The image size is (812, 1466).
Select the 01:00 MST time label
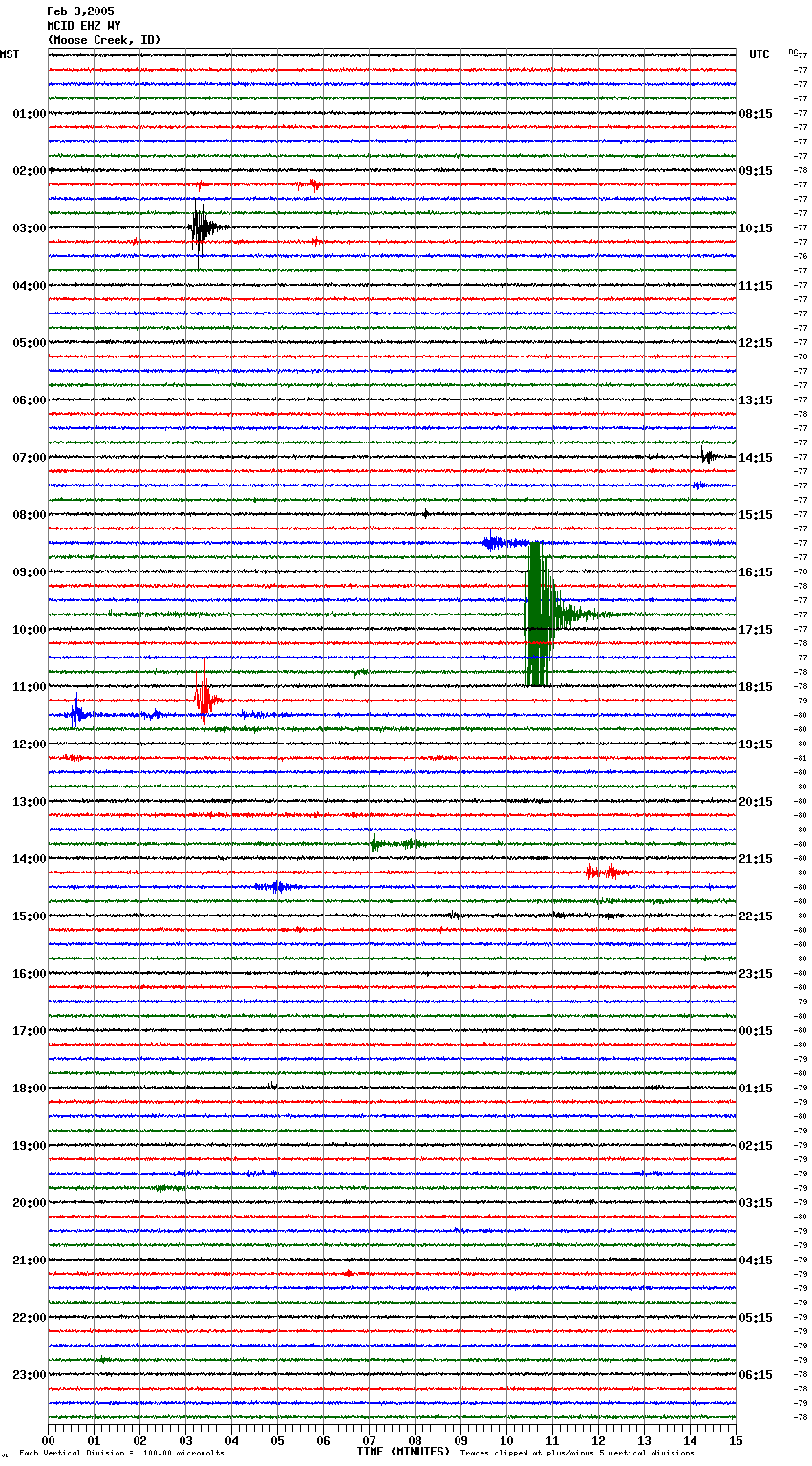coord(30,113)
